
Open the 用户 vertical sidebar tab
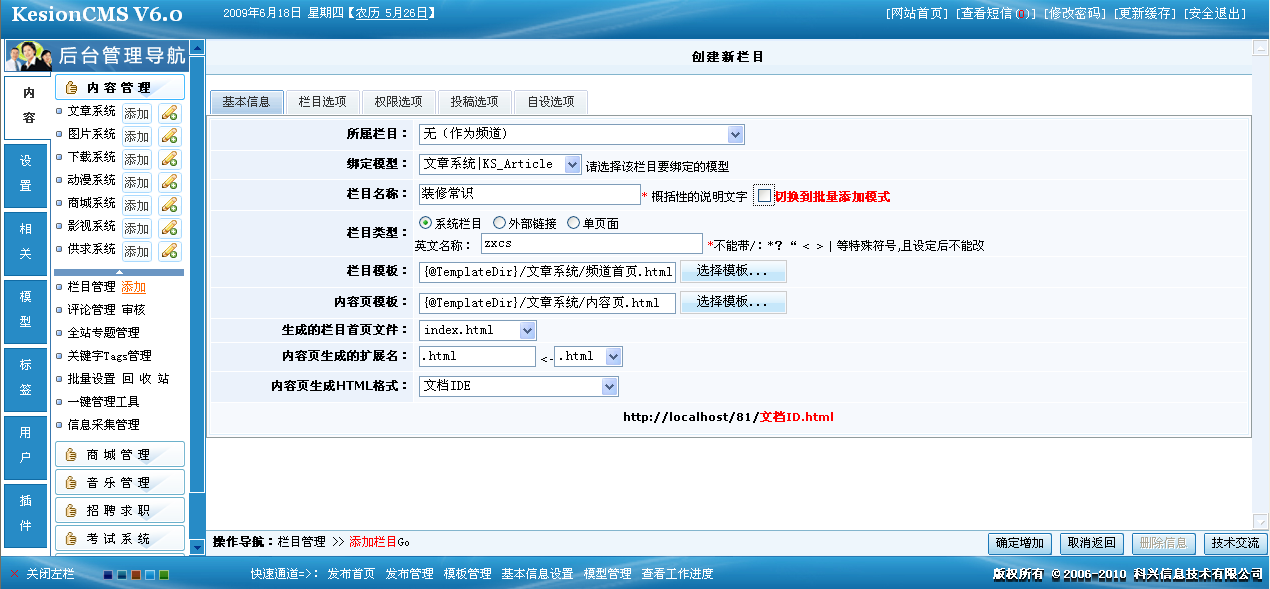(26, 446)
